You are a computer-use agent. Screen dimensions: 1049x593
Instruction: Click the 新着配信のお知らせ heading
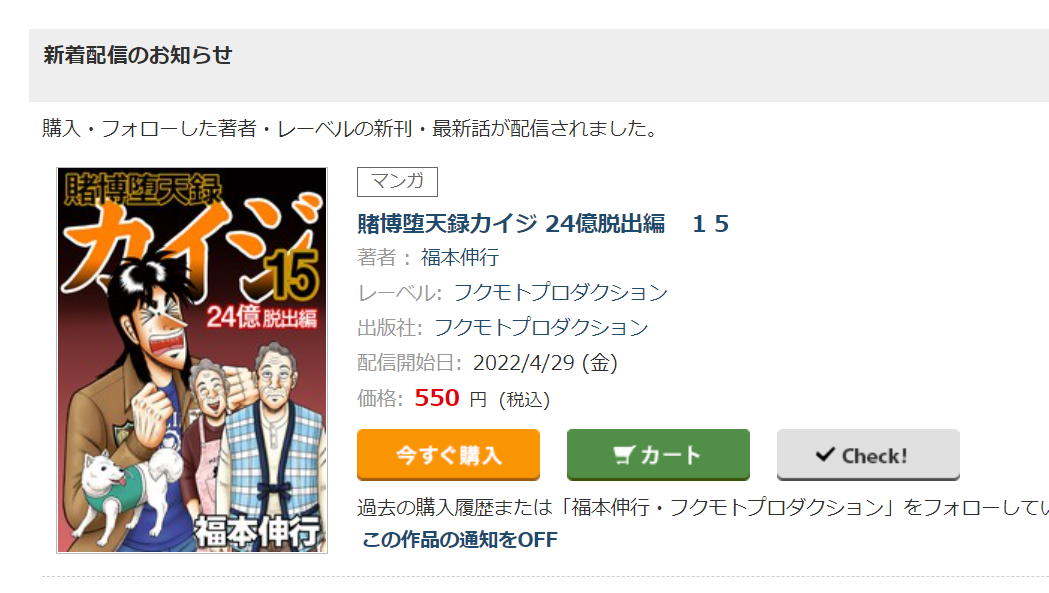click(138, 55)
